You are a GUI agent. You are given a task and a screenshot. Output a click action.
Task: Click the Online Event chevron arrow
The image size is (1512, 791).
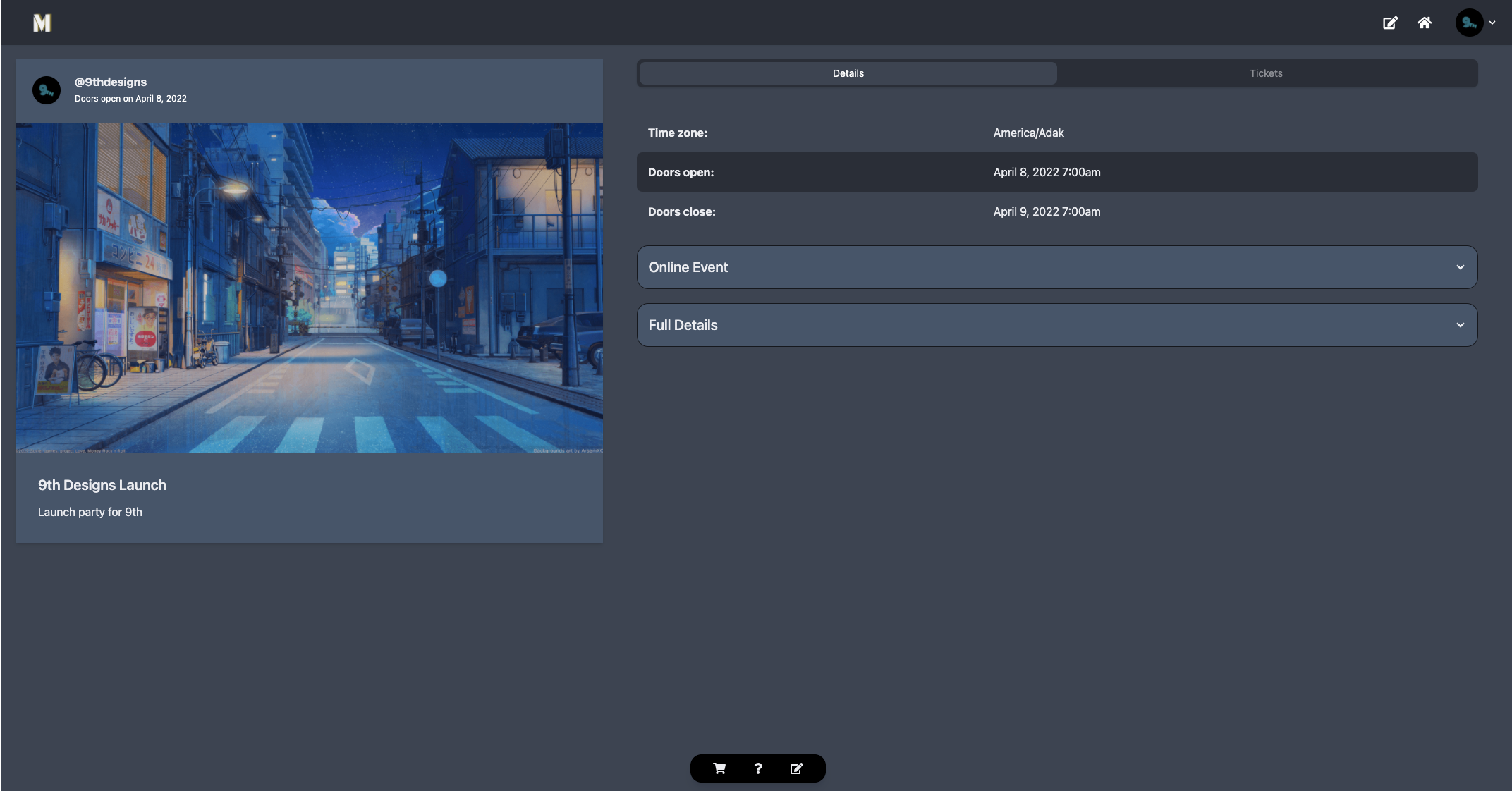click(x=1460, y=267)
